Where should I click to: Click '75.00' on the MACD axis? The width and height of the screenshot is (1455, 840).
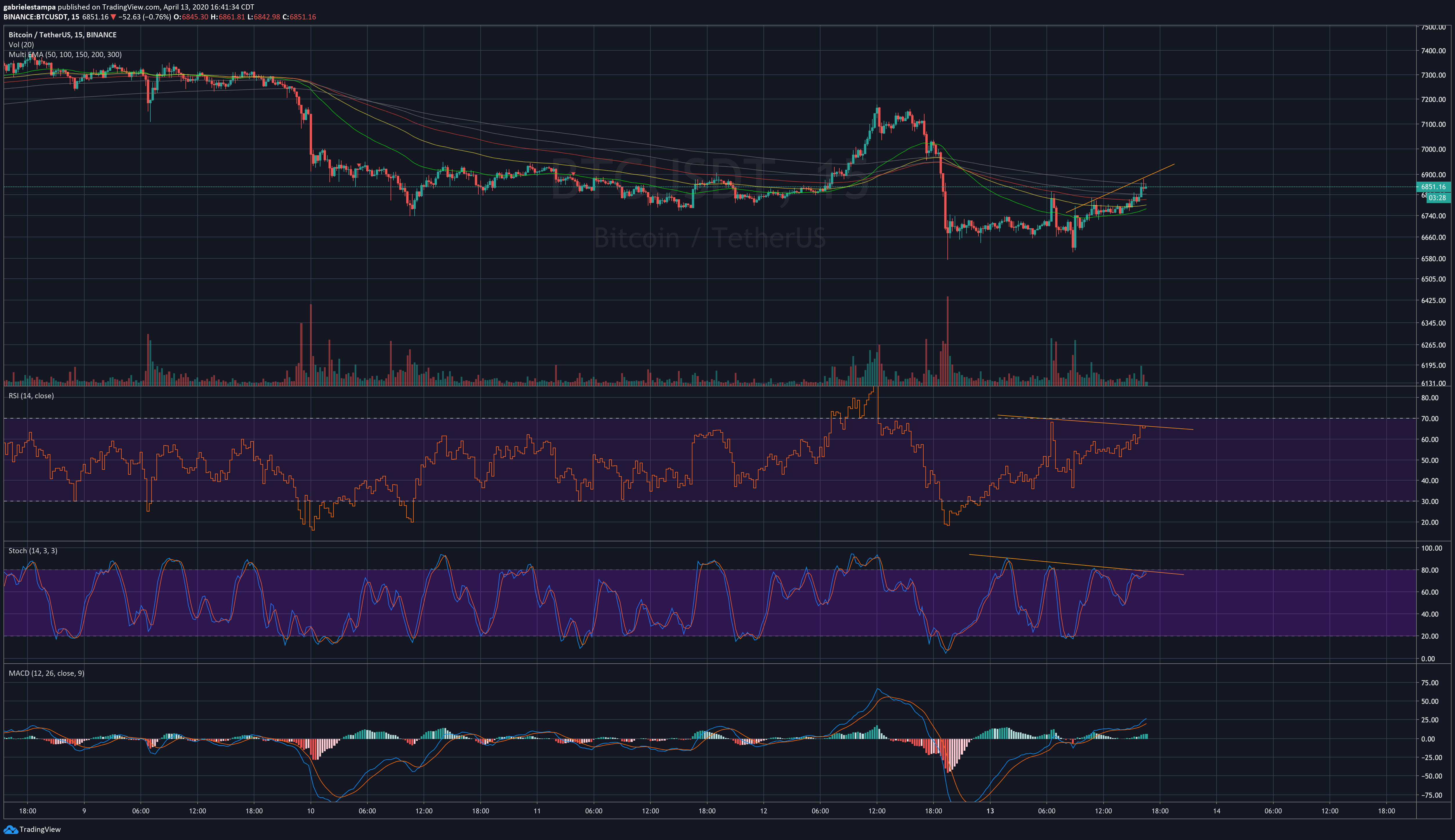point(1430,682)
